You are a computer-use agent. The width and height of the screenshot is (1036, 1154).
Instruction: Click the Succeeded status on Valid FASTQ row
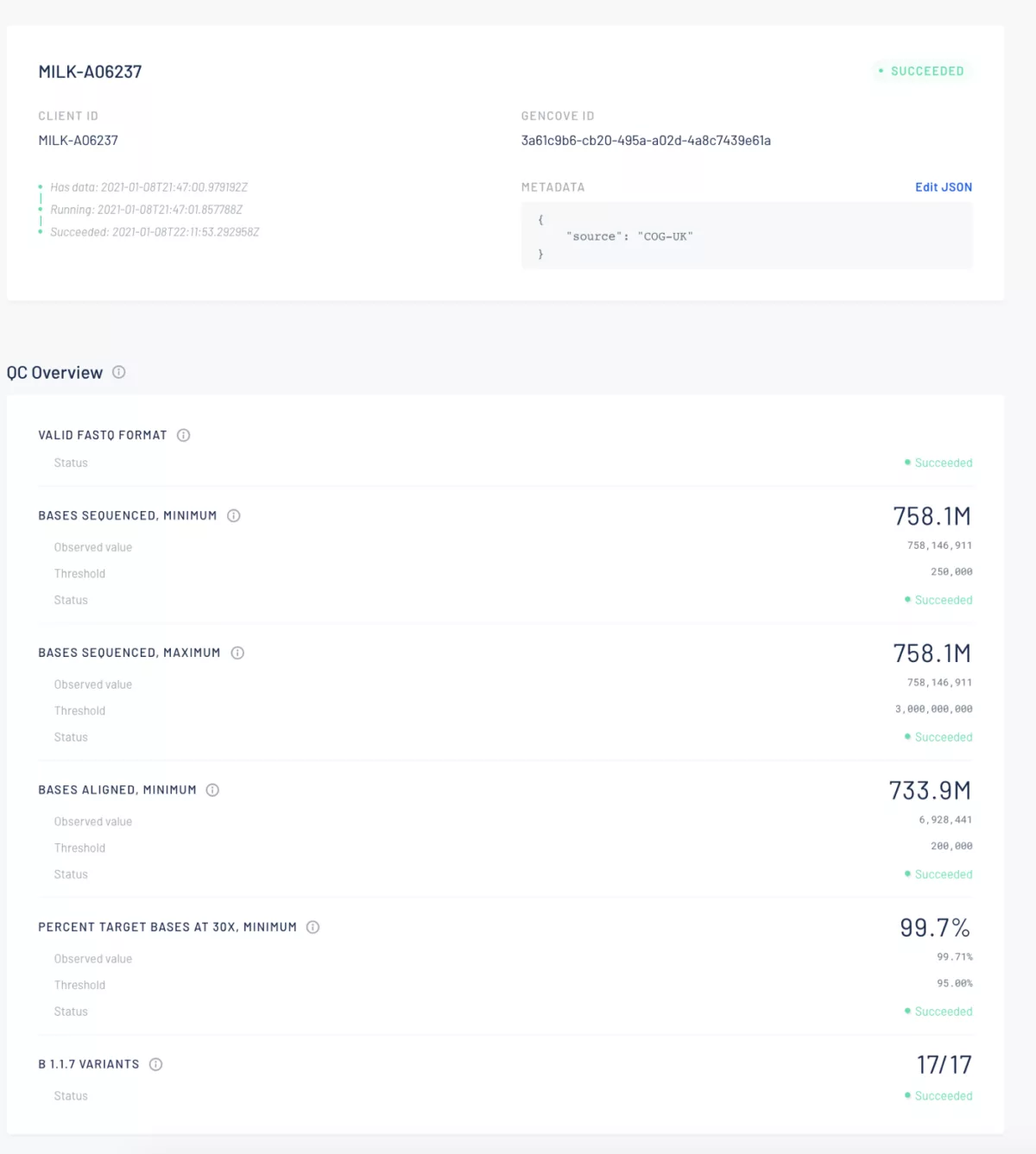pos(943,463)
